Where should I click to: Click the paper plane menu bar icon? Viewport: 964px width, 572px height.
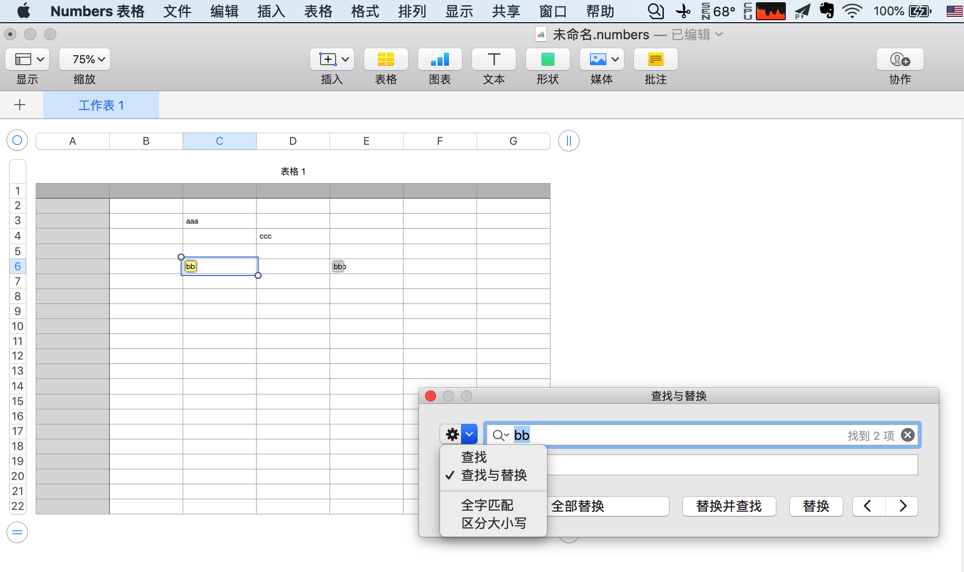coord(802,11)
